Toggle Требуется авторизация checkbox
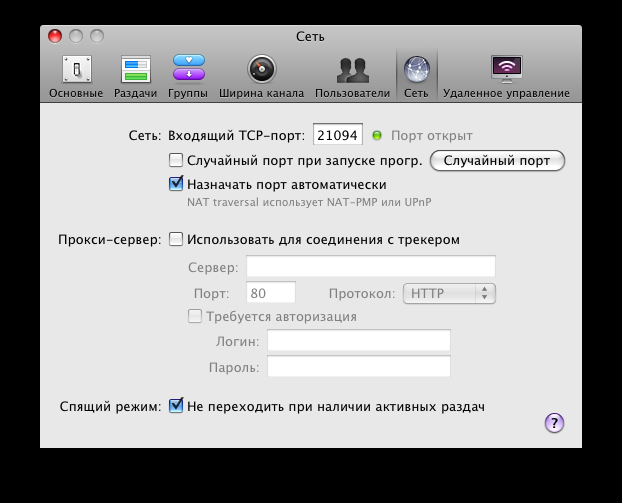 tap(194, 316)
